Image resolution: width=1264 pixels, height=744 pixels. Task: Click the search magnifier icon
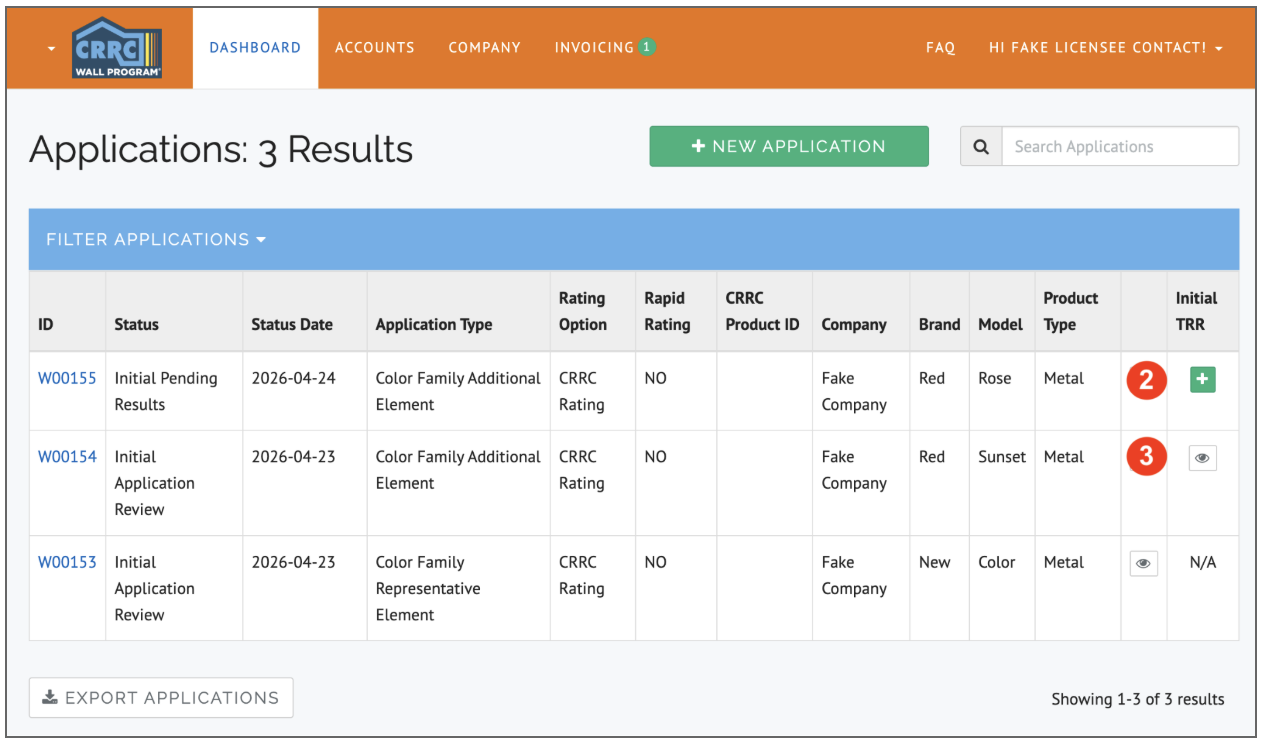(981, 146)
